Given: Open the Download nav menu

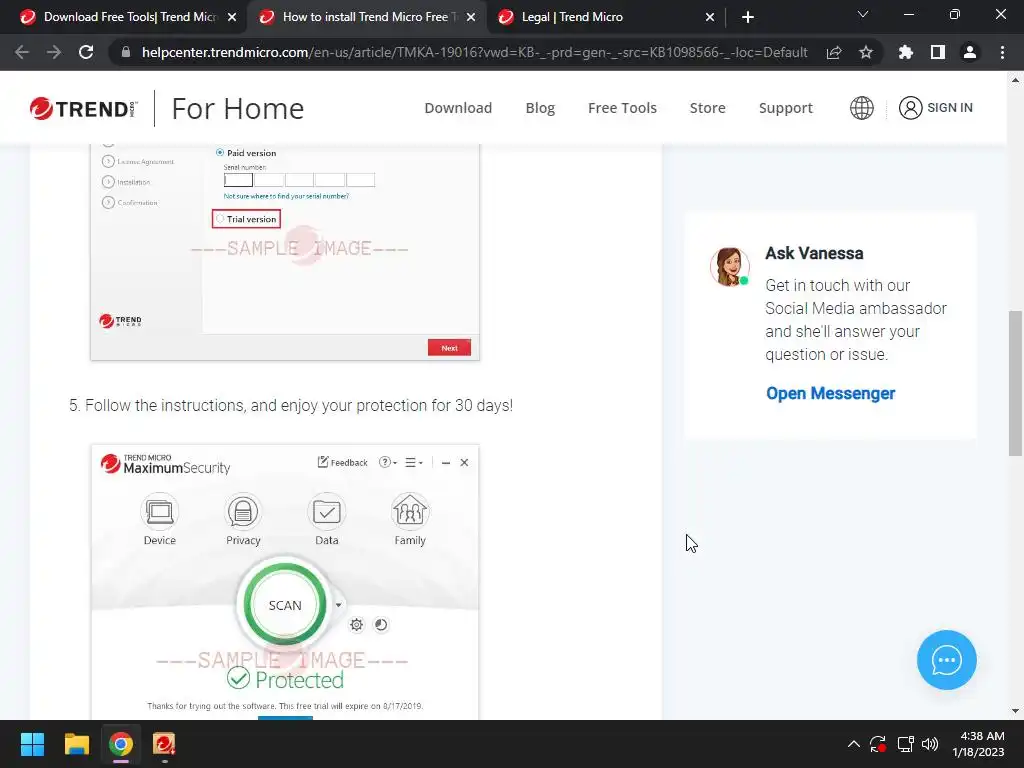Looking at the screenshot, I should [x=458, y=108].
